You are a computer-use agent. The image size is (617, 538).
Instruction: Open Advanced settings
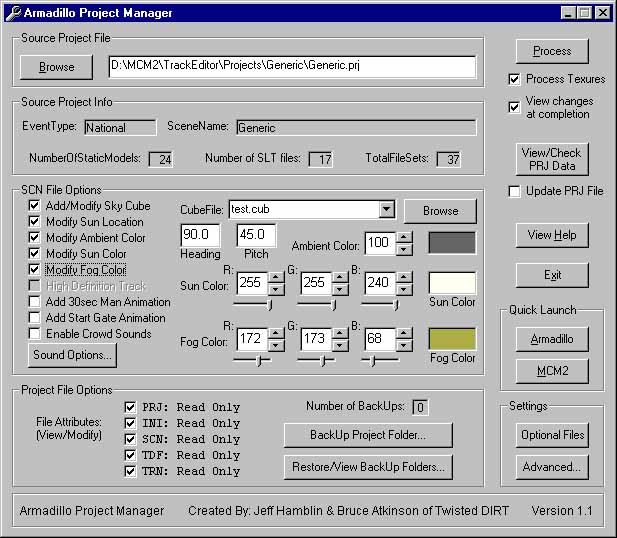tap(552, 467)
